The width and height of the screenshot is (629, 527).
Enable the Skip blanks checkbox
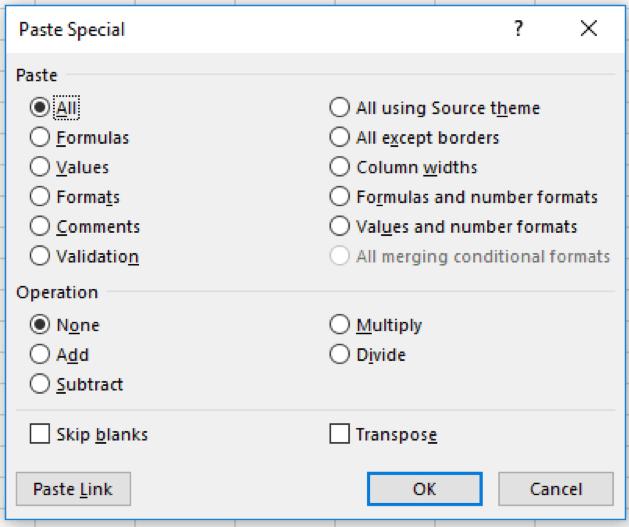pyautogui.click(x=41, y=435)
